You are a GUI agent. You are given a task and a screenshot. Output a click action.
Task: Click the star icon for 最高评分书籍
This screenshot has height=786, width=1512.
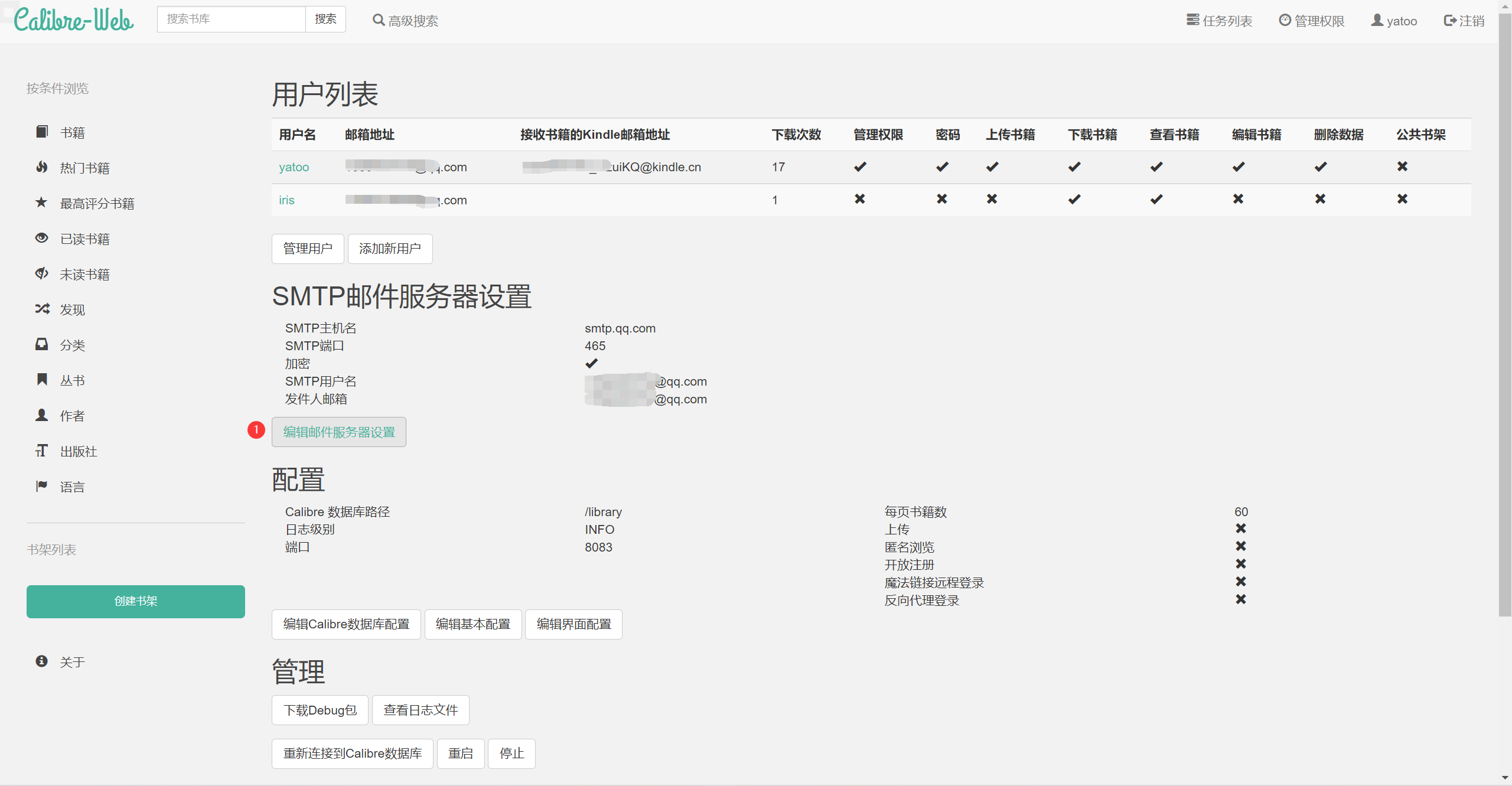tap(41, 203)
